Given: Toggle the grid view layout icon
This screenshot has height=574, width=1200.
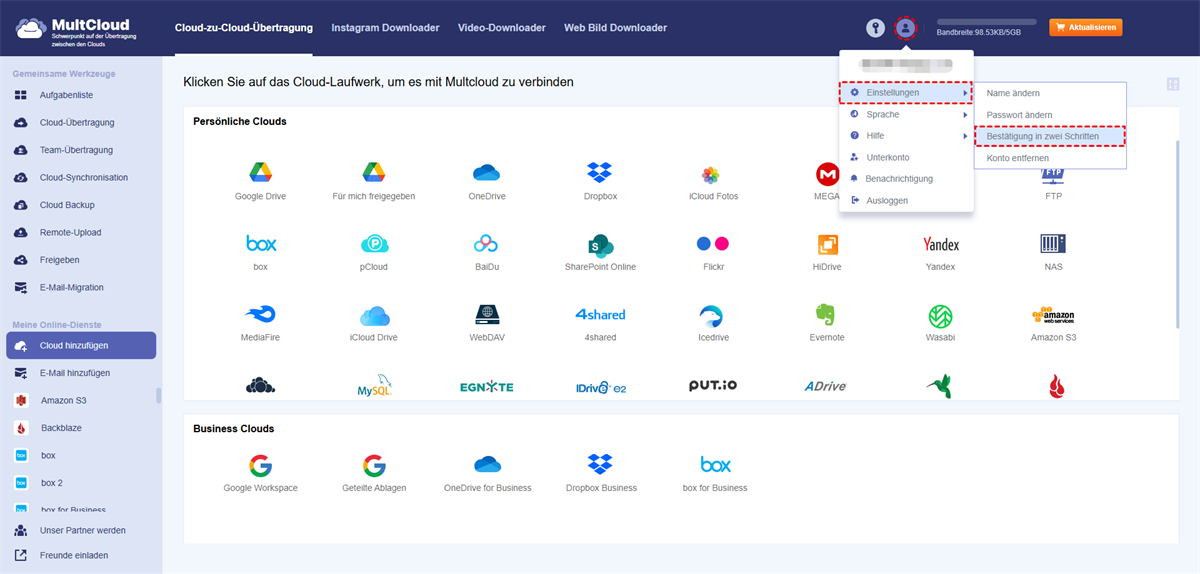Looking at the screenshot, I should point(1172,85).
